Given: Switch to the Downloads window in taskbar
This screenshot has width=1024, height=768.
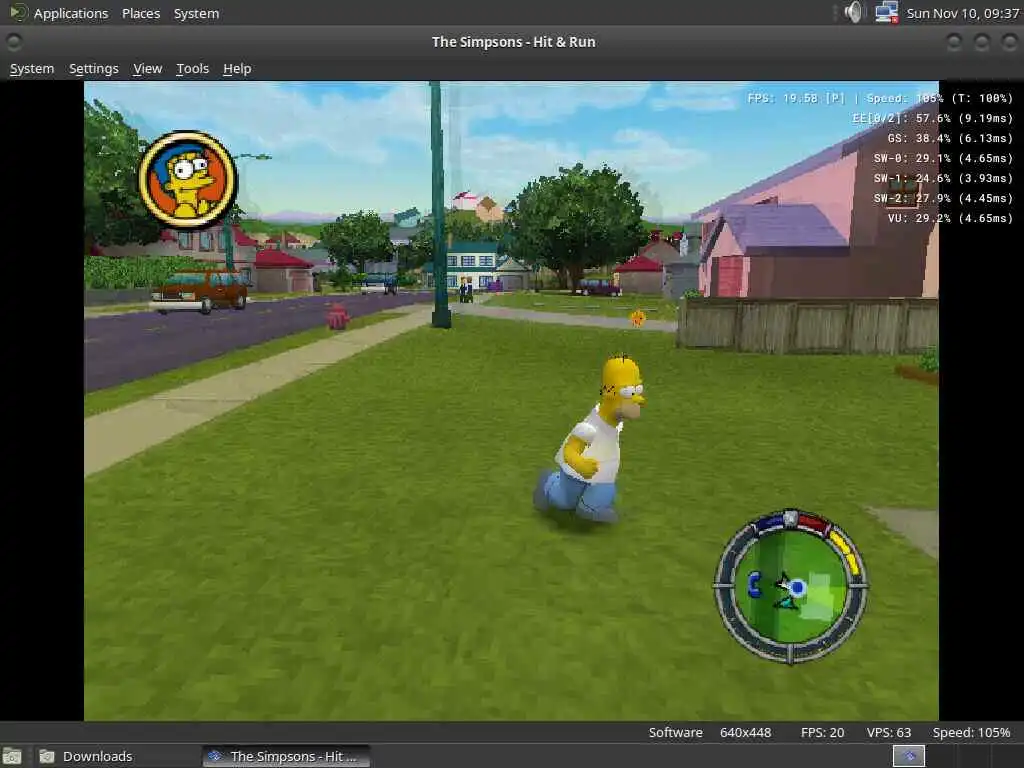Looking at the screenshot, I should tap(86, 756).
